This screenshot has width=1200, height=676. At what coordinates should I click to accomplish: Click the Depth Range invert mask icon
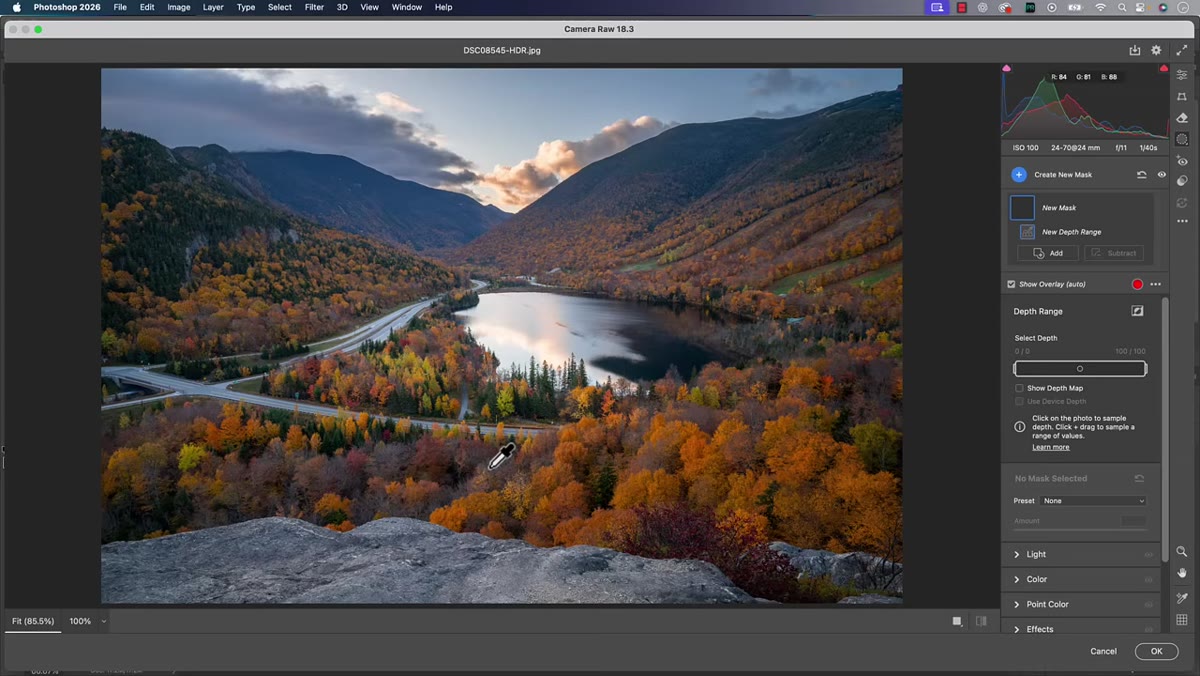(x=1137, y=311)
